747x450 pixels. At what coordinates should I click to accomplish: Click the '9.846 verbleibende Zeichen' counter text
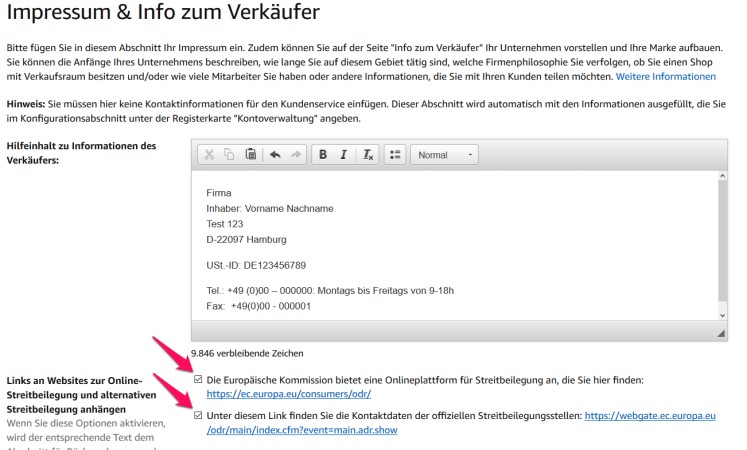(247, 353)
